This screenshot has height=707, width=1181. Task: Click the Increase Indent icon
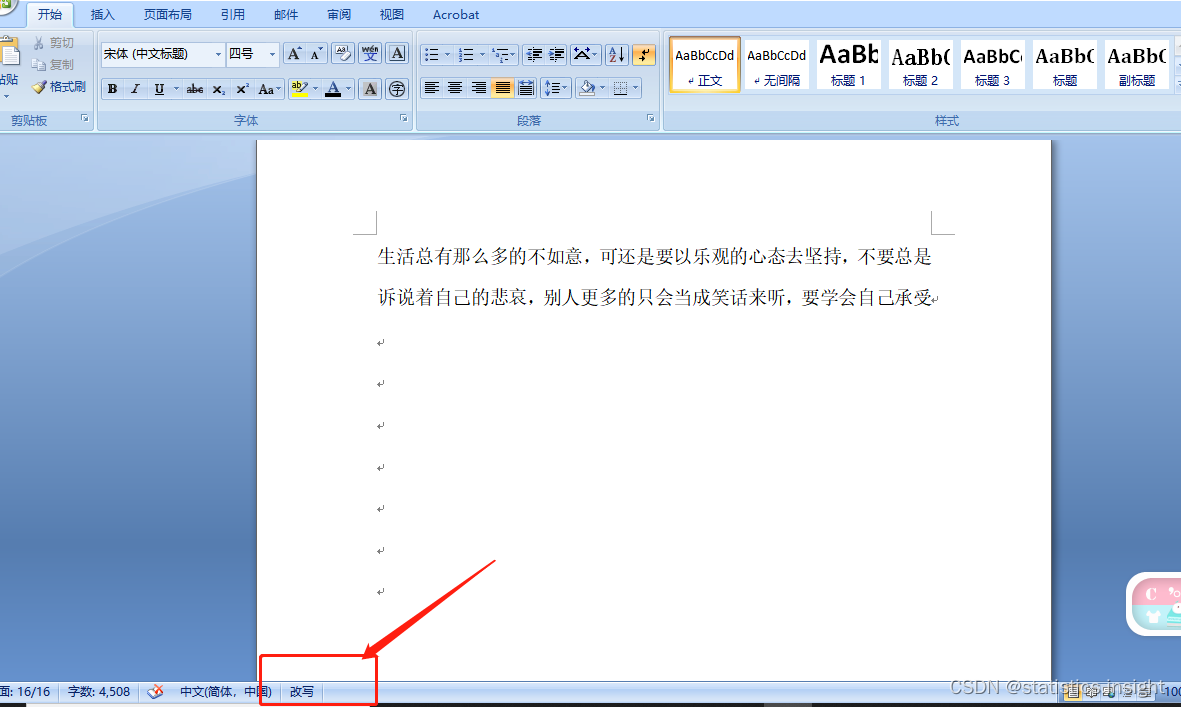tap(557, 54)
